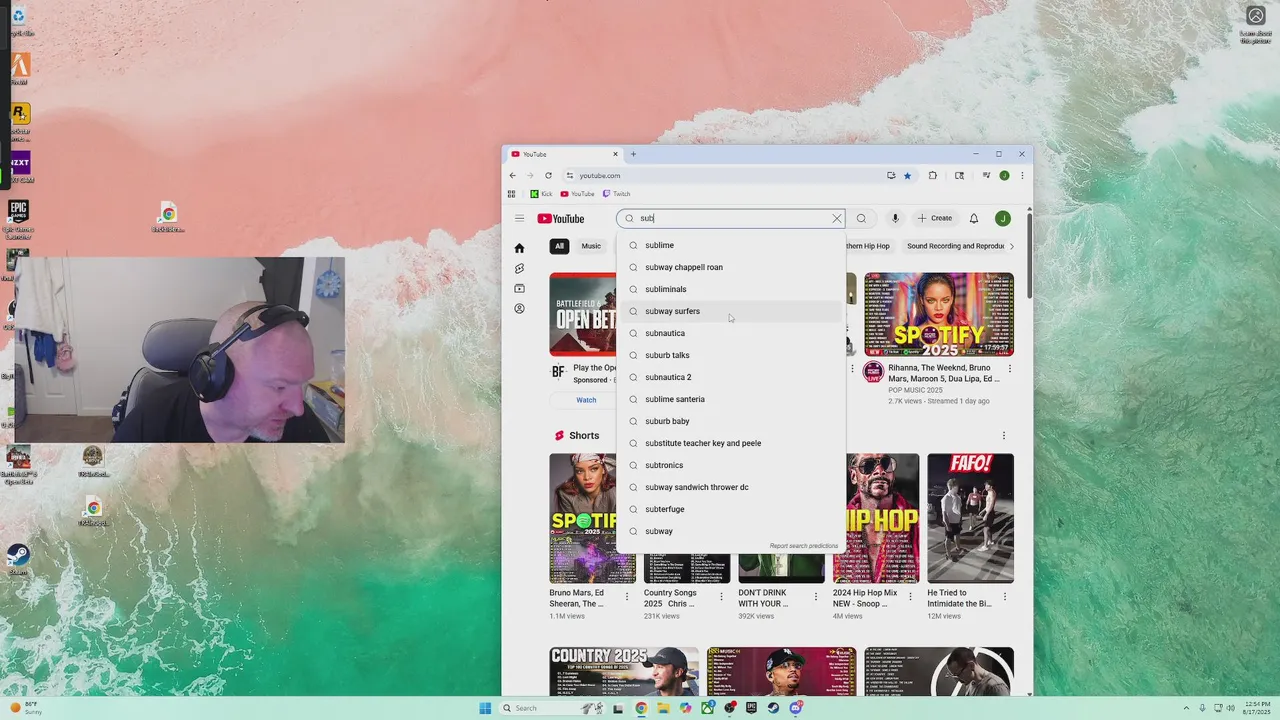Click the Windows taskbar search box
Viewport: 1280px width, 720px height.
tap(551, 708)
